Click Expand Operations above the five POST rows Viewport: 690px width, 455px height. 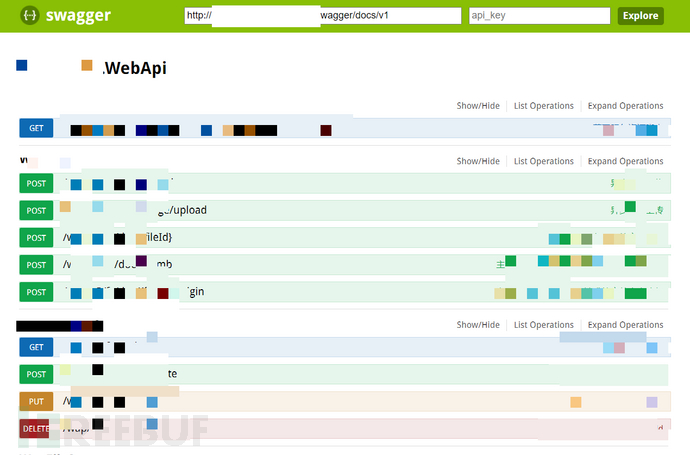(x=625, y=161)
